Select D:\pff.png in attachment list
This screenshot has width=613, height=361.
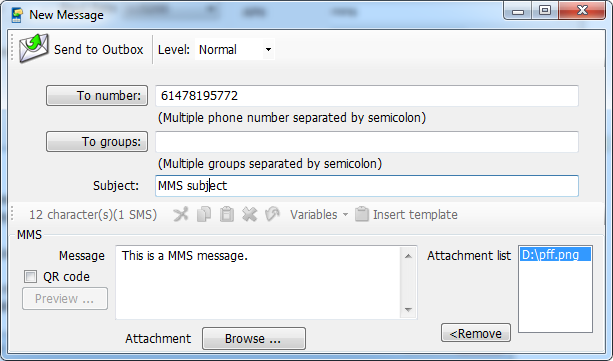pyautogui.click(x=555, y=255)
